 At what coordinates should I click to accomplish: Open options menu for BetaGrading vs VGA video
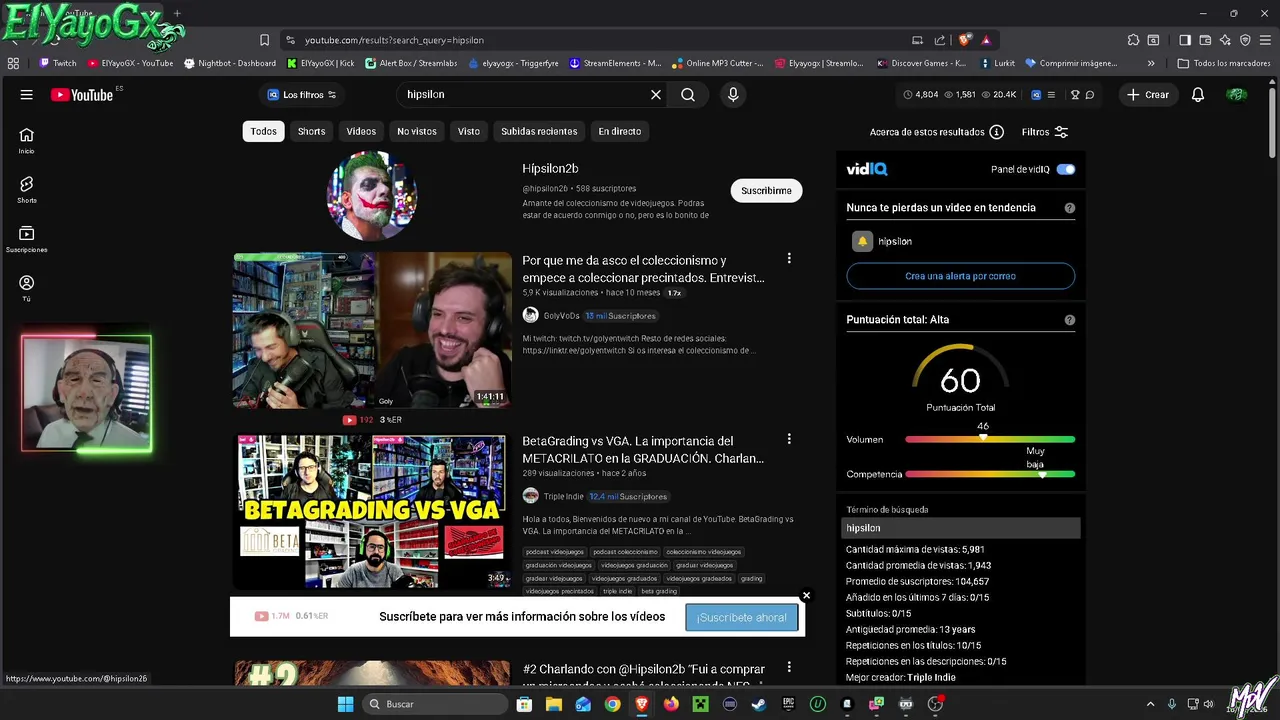point(789,439)
